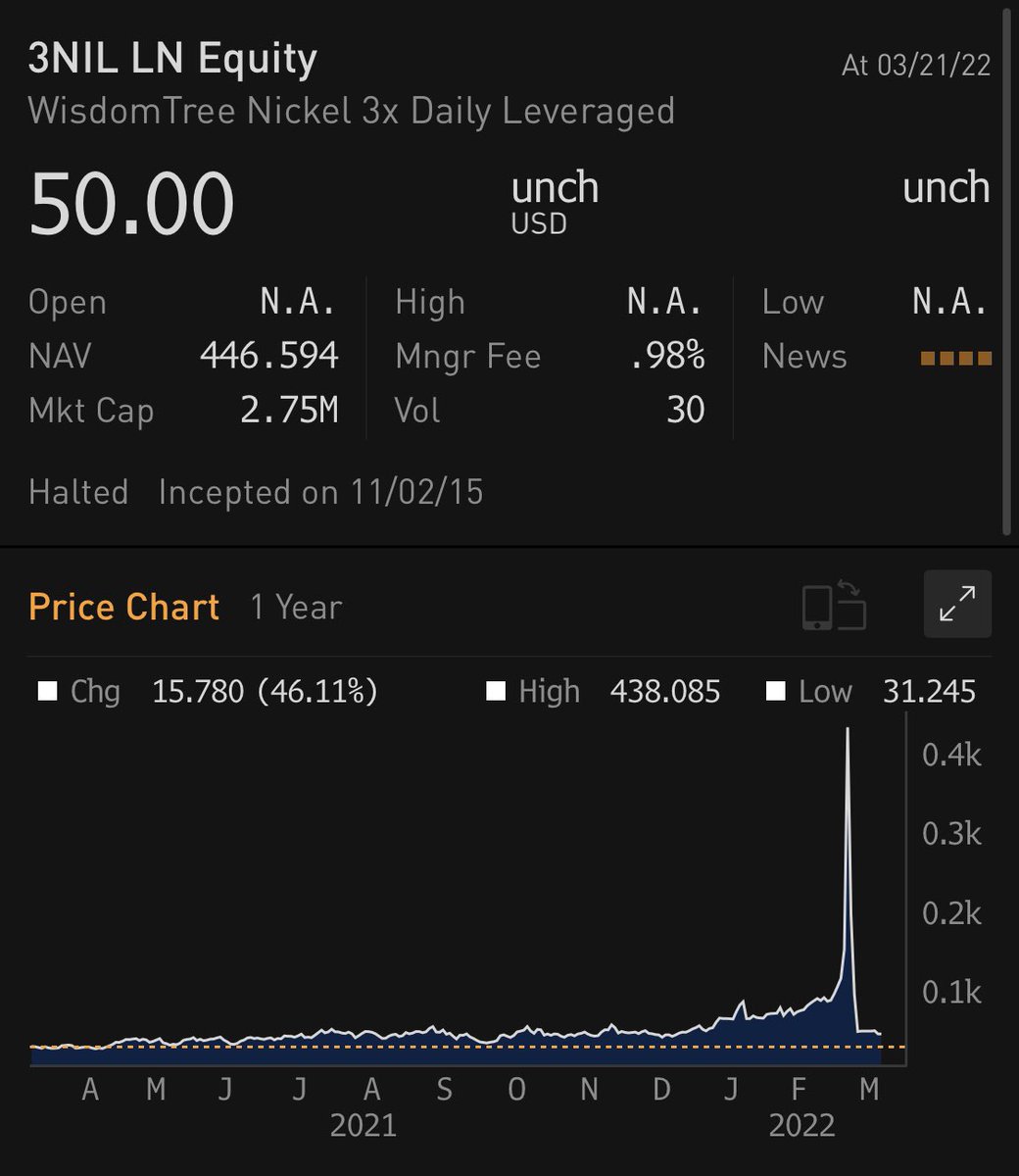Select the Incepted on 11/02/15 text

point(321,491)
